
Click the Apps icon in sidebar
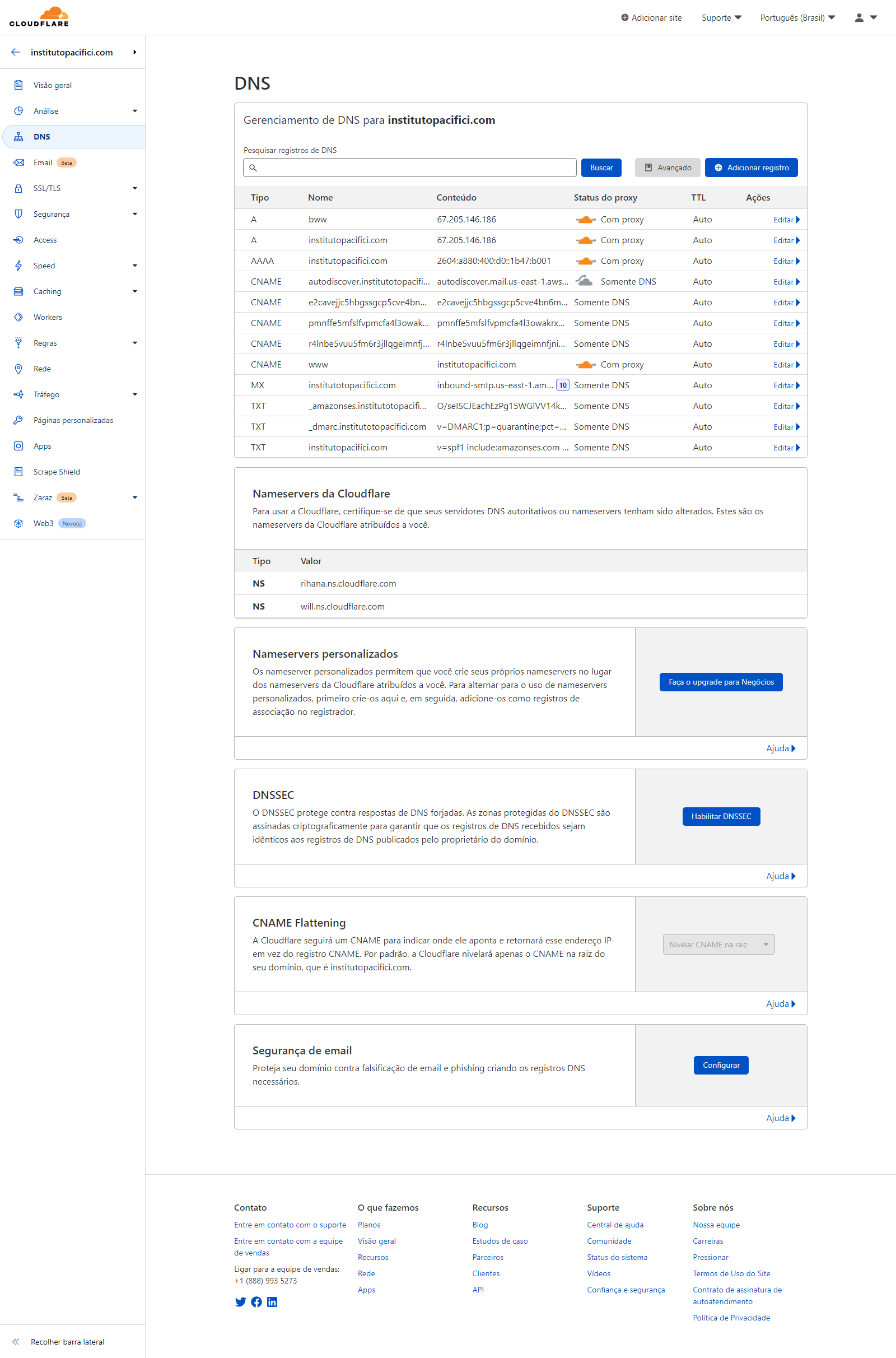click(x=18, y=446)
